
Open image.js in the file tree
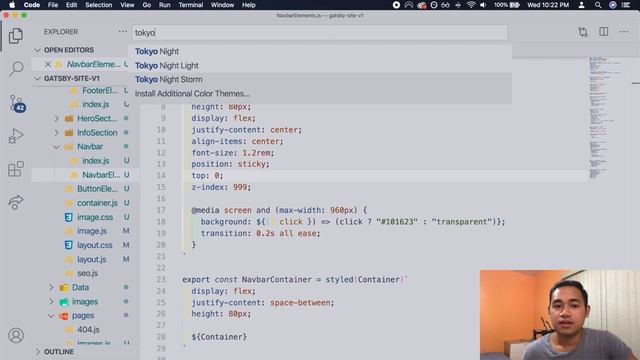92,231
